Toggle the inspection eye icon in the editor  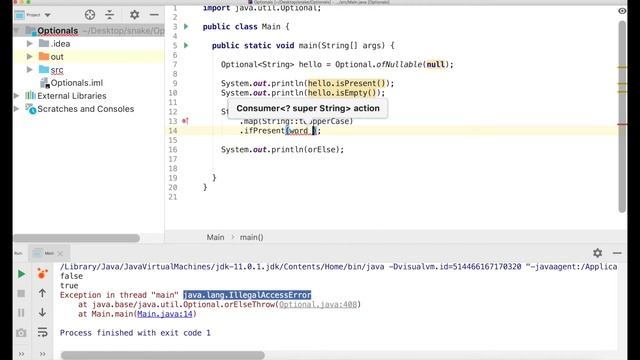tap(622, 11)
